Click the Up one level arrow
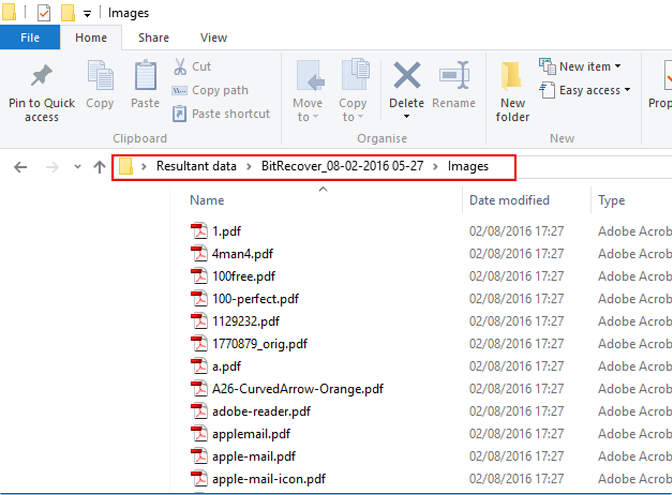The image size is (672, 495). coord(99,167)
